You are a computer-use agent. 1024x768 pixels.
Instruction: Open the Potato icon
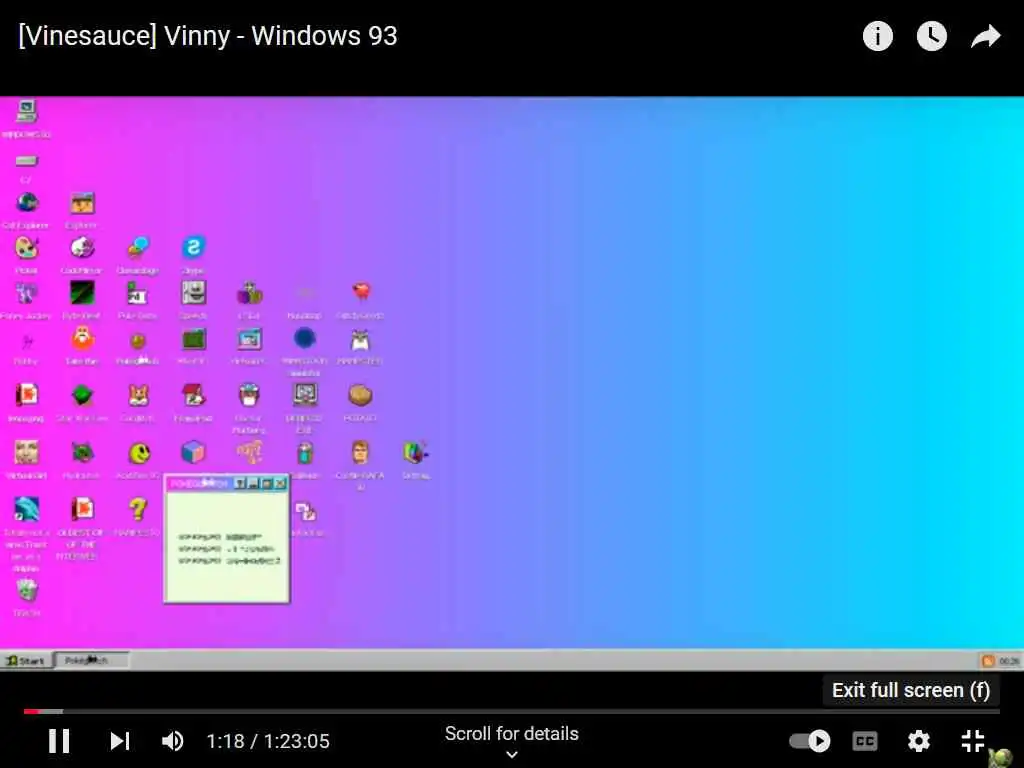360,395
